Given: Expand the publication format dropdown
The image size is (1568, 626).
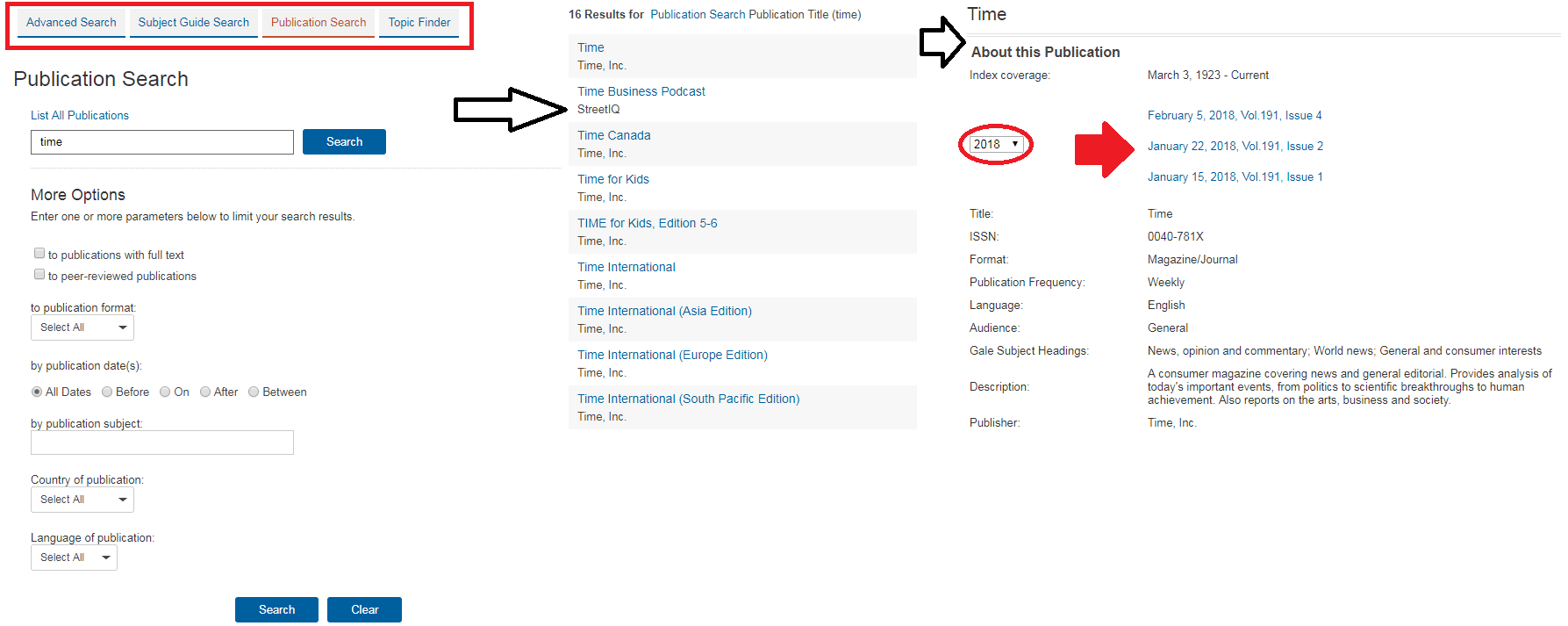Looking at the screenshot, I should (82, 327).
